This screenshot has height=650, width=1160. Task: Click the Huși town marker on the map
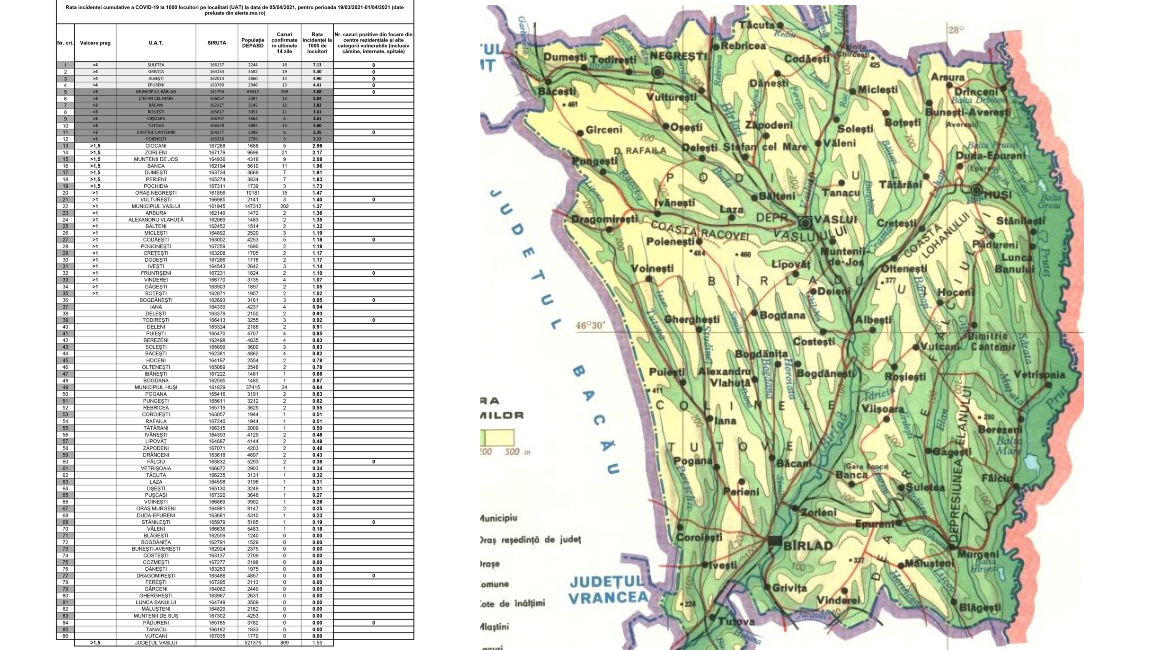pos(976,189)
